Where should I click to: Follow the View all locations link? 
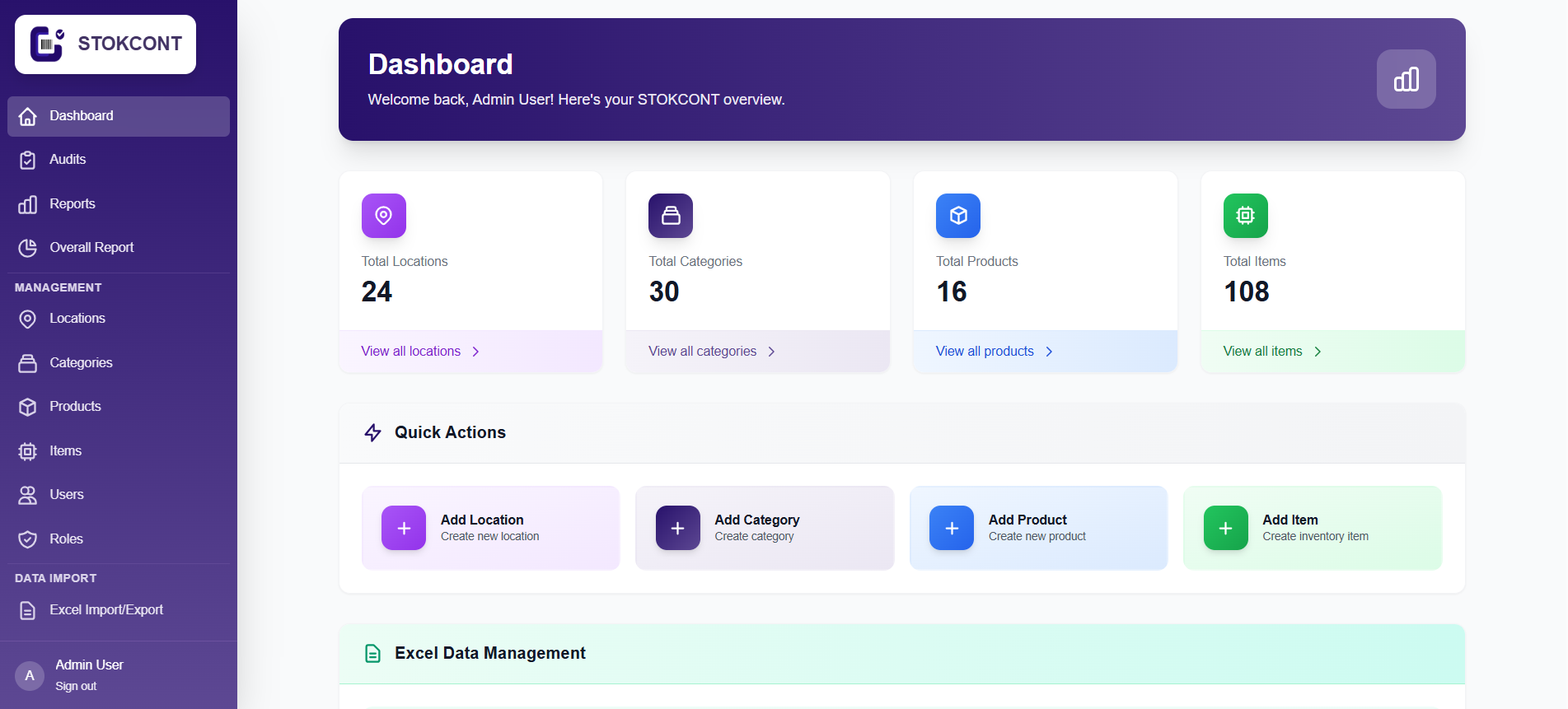click(410, 352)
